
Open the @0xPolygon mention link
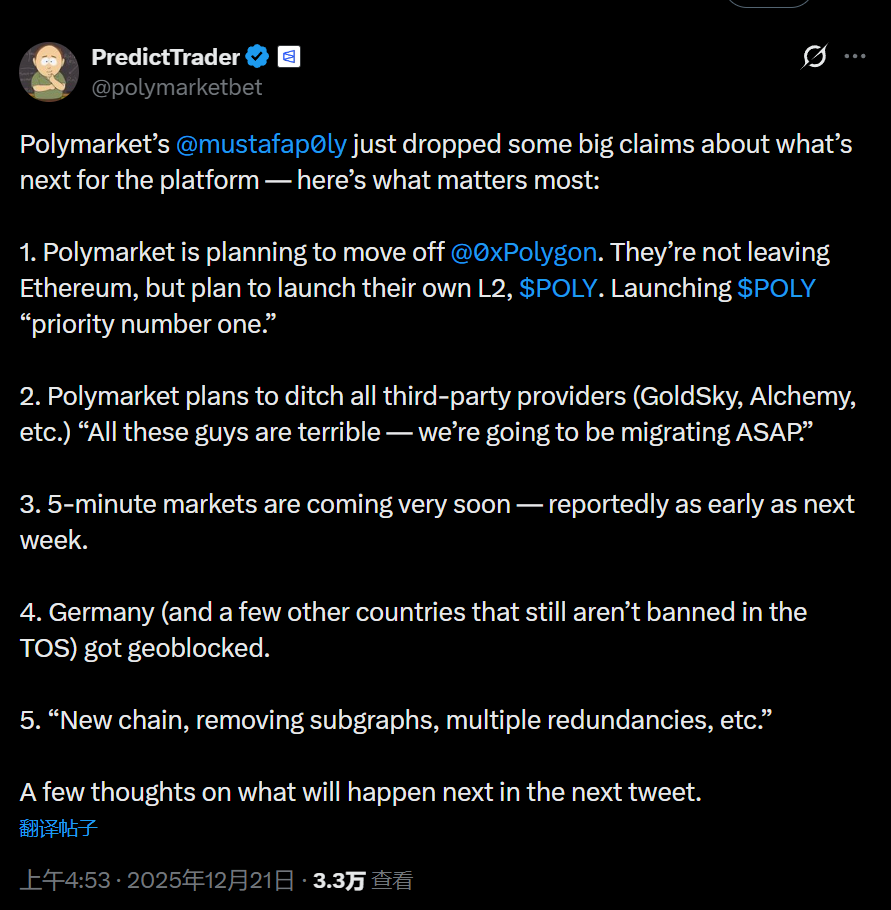pos(523,252)
